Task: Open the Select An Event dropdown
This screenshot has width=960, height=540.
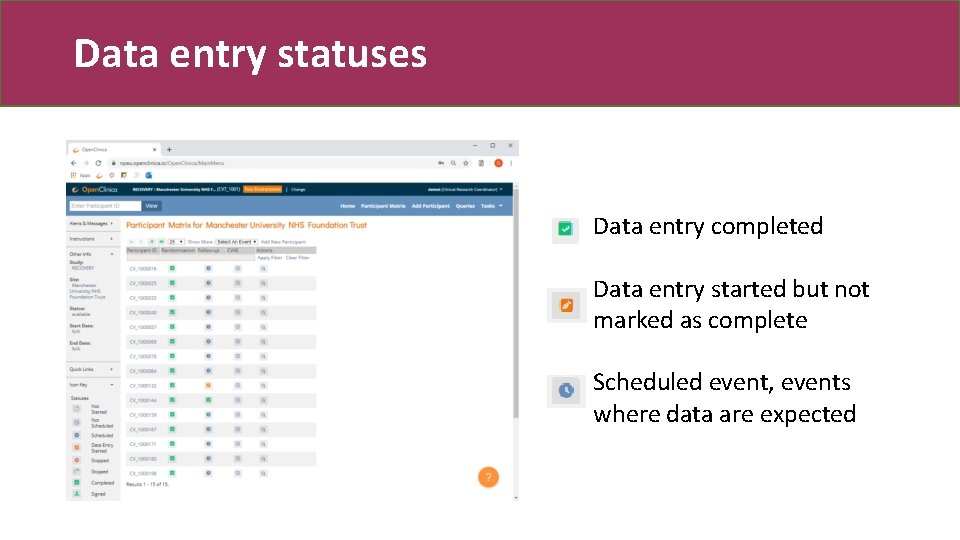Action: [237, 242]
